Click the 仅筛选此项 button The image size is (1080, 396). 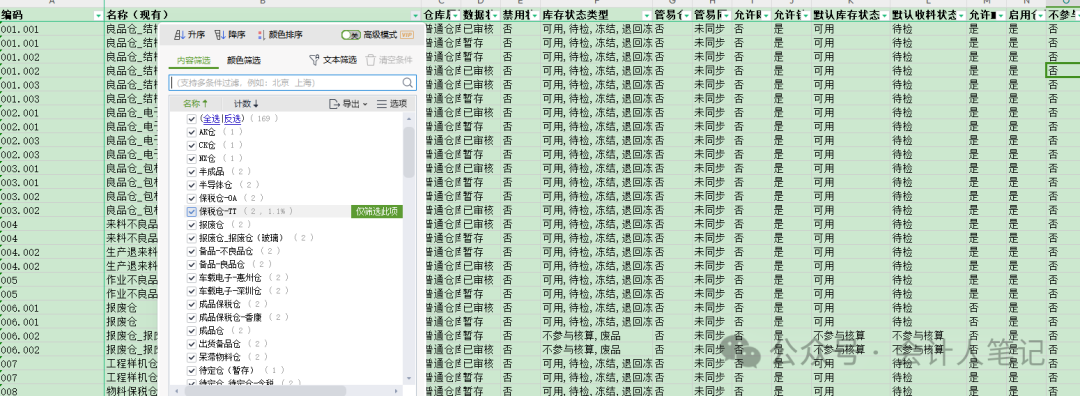[376, 211]
